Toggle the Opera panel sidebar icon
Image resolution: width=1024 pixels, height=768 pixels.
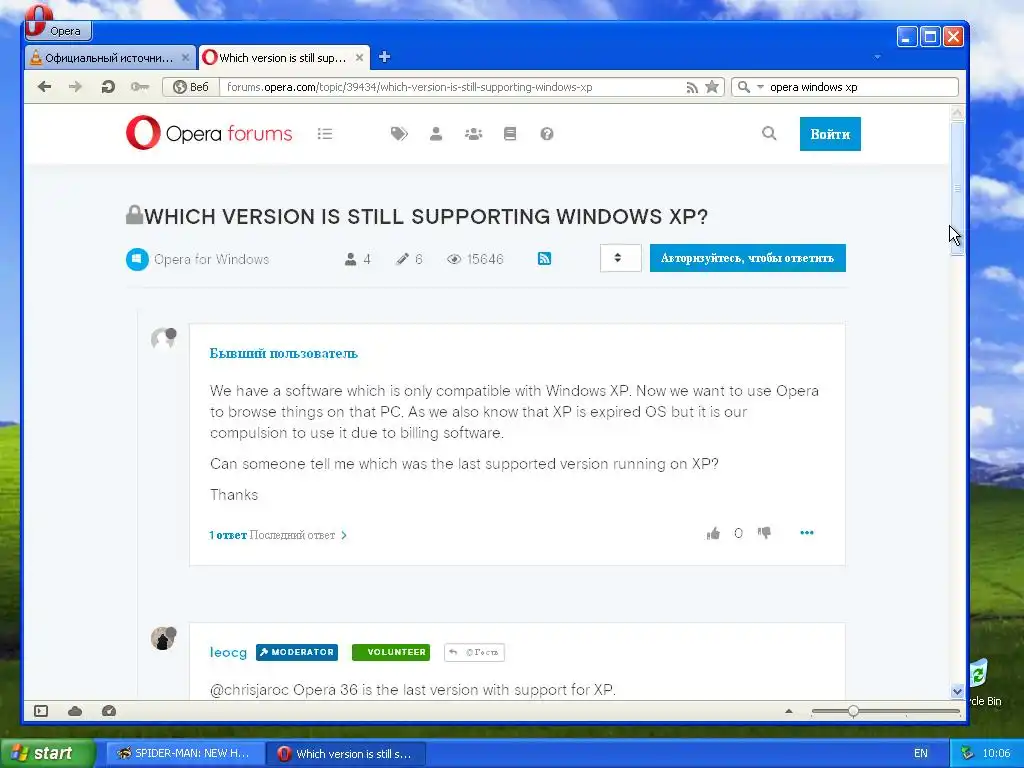click(x=41, y=711)
